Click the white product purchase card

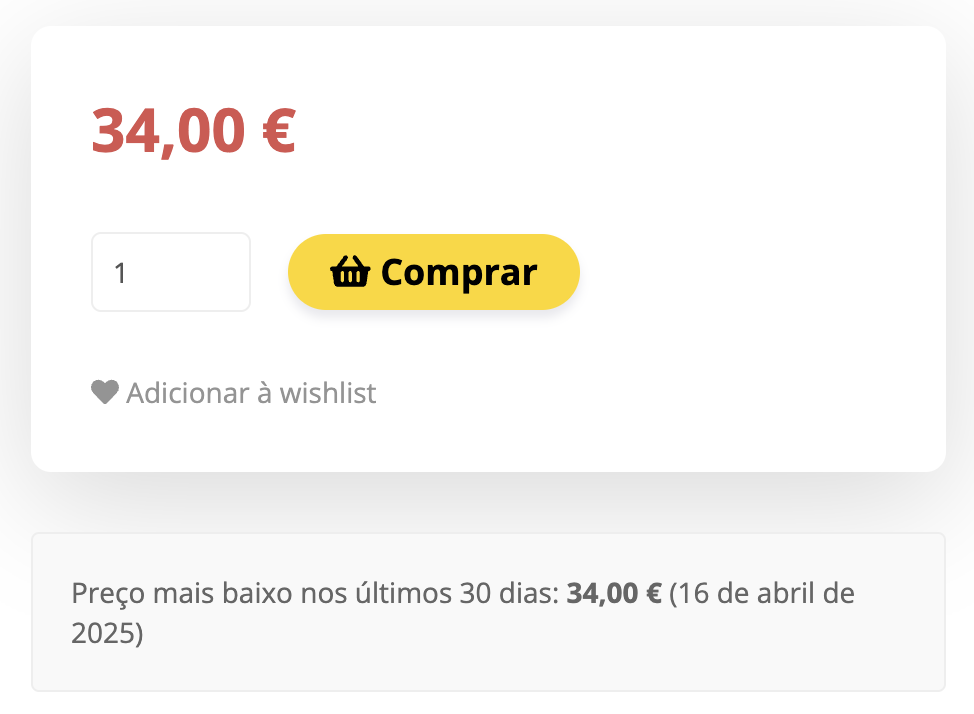click(x=487, y=250)
